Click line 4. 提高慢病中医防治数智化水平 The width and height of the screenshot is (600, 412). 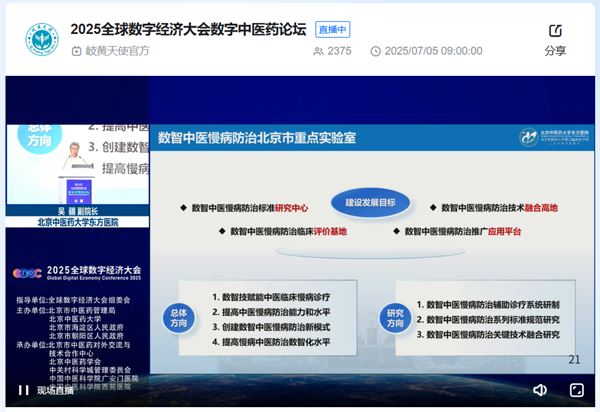click(271, 342)
